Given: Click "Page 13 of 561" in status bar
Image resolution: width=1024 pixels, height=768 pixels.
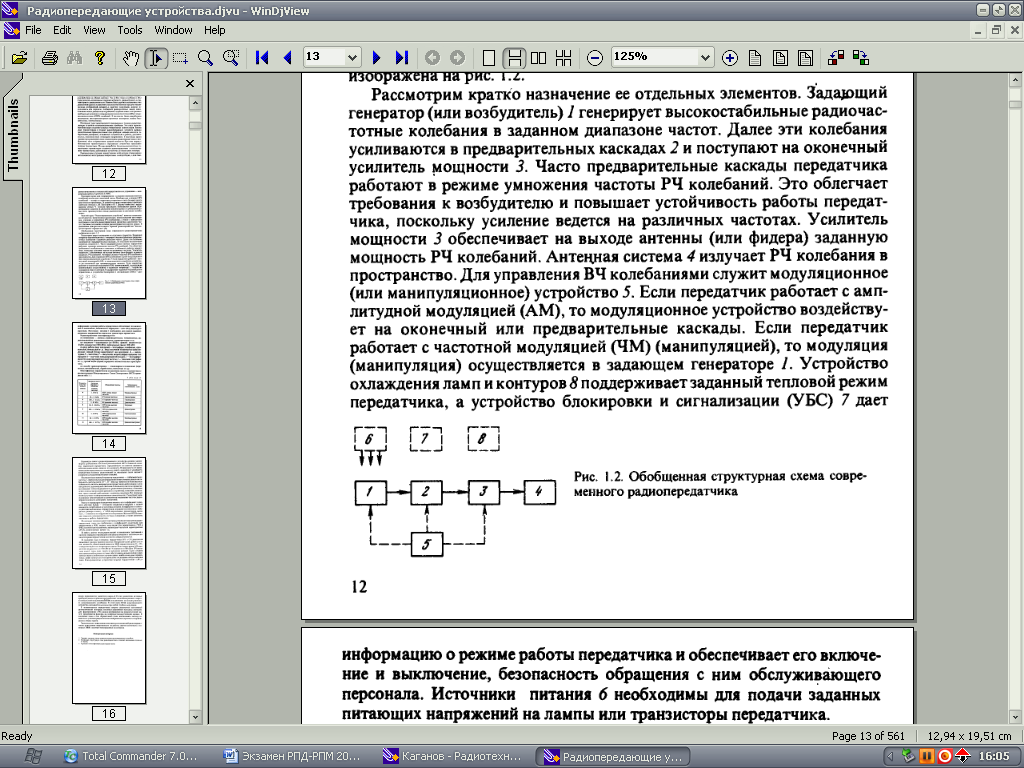Looking at the screenshot, I should pos(868,736).
